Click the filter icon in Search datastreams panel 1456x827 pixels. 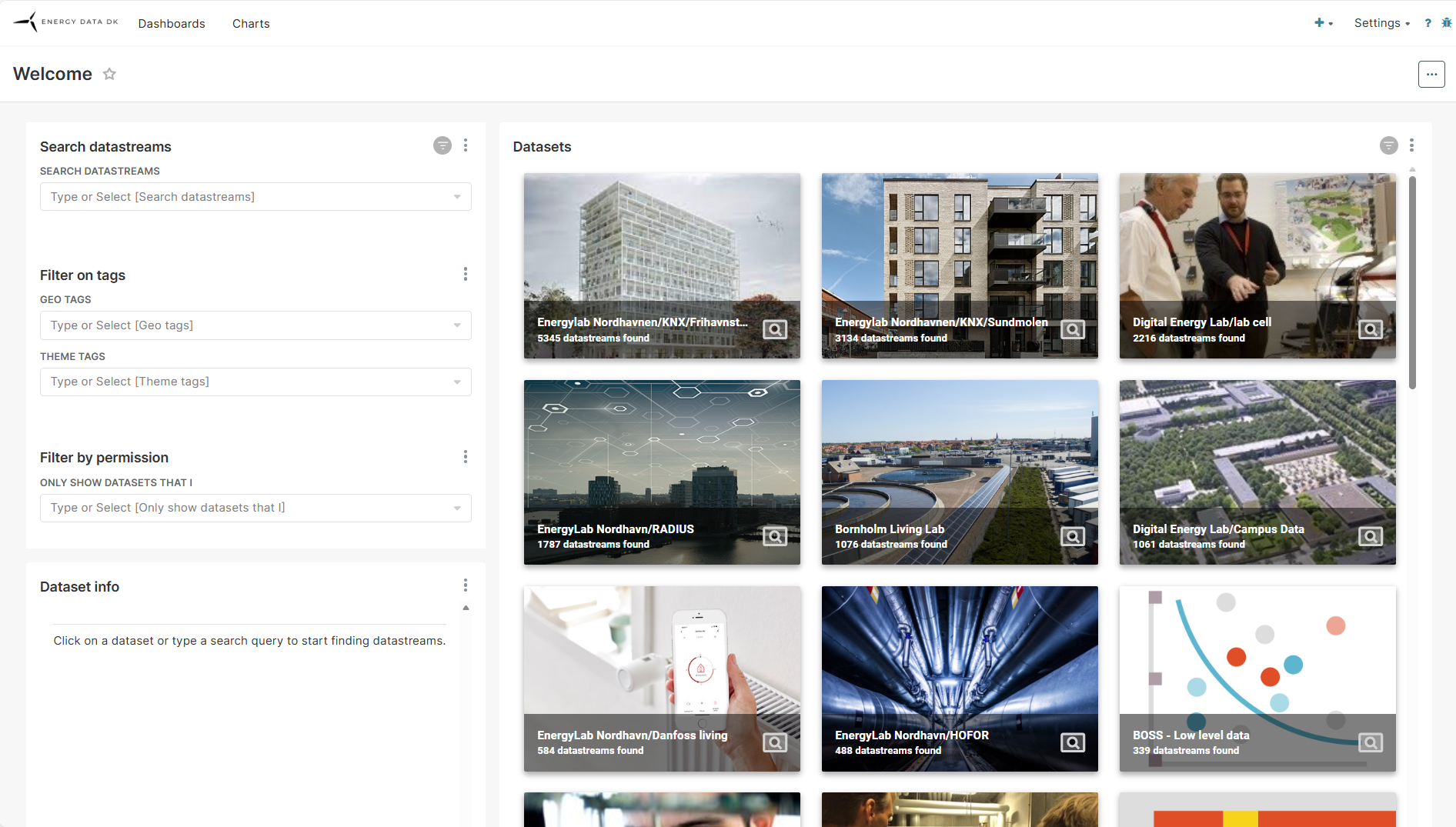[x=442, y=145]
